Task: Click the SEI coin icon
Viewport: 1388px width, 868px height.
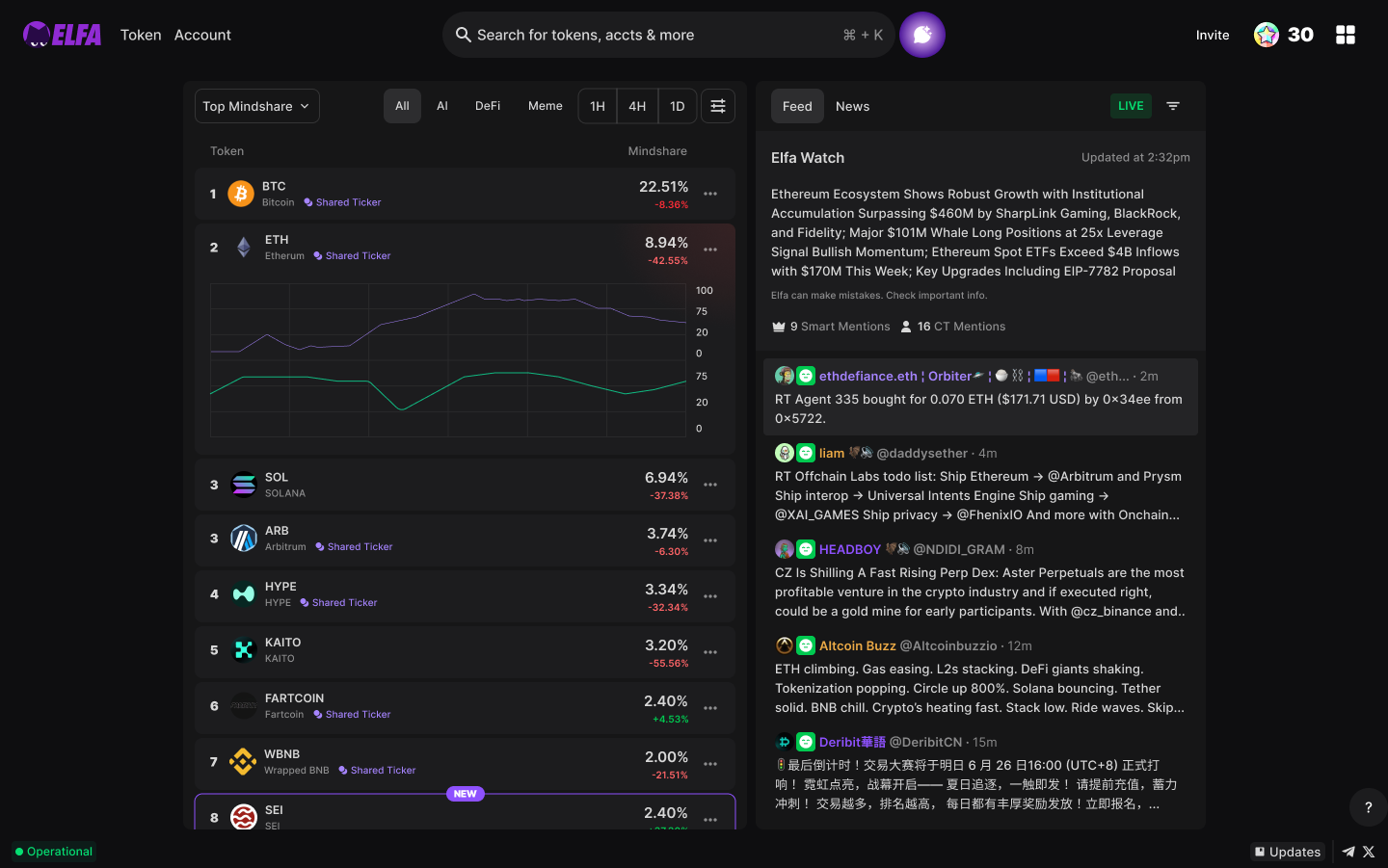Action: coord(244,817)
